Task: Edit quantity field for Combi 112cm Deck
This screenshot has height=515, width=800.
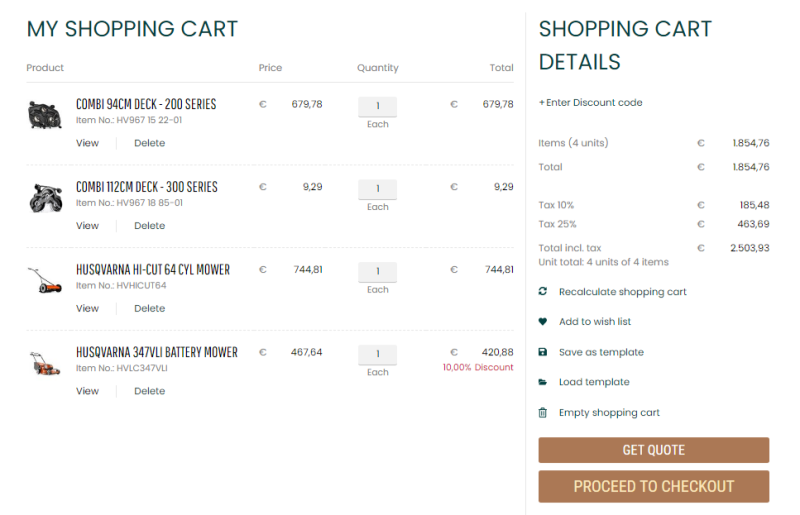Action: (x=378, y=189)
